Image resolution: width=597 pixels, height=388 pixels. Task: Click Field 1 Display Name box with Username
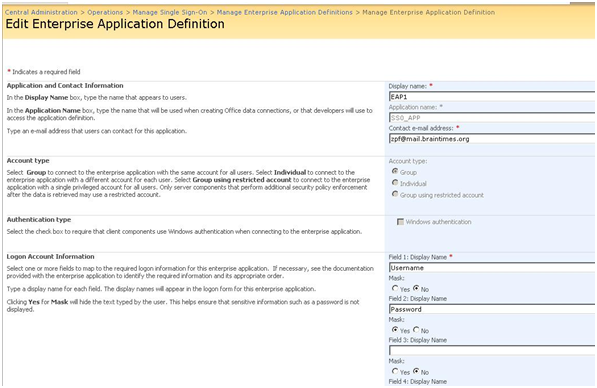click(492, 268)
